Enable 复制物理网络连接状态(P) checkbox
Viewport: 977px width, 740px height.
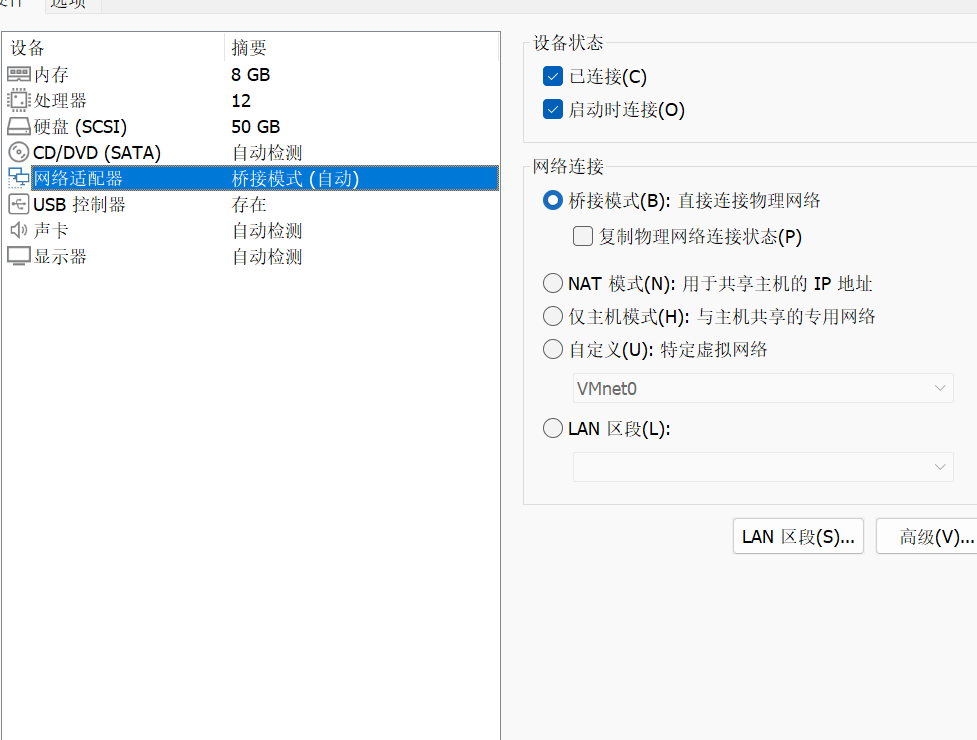tap(583, 236)
